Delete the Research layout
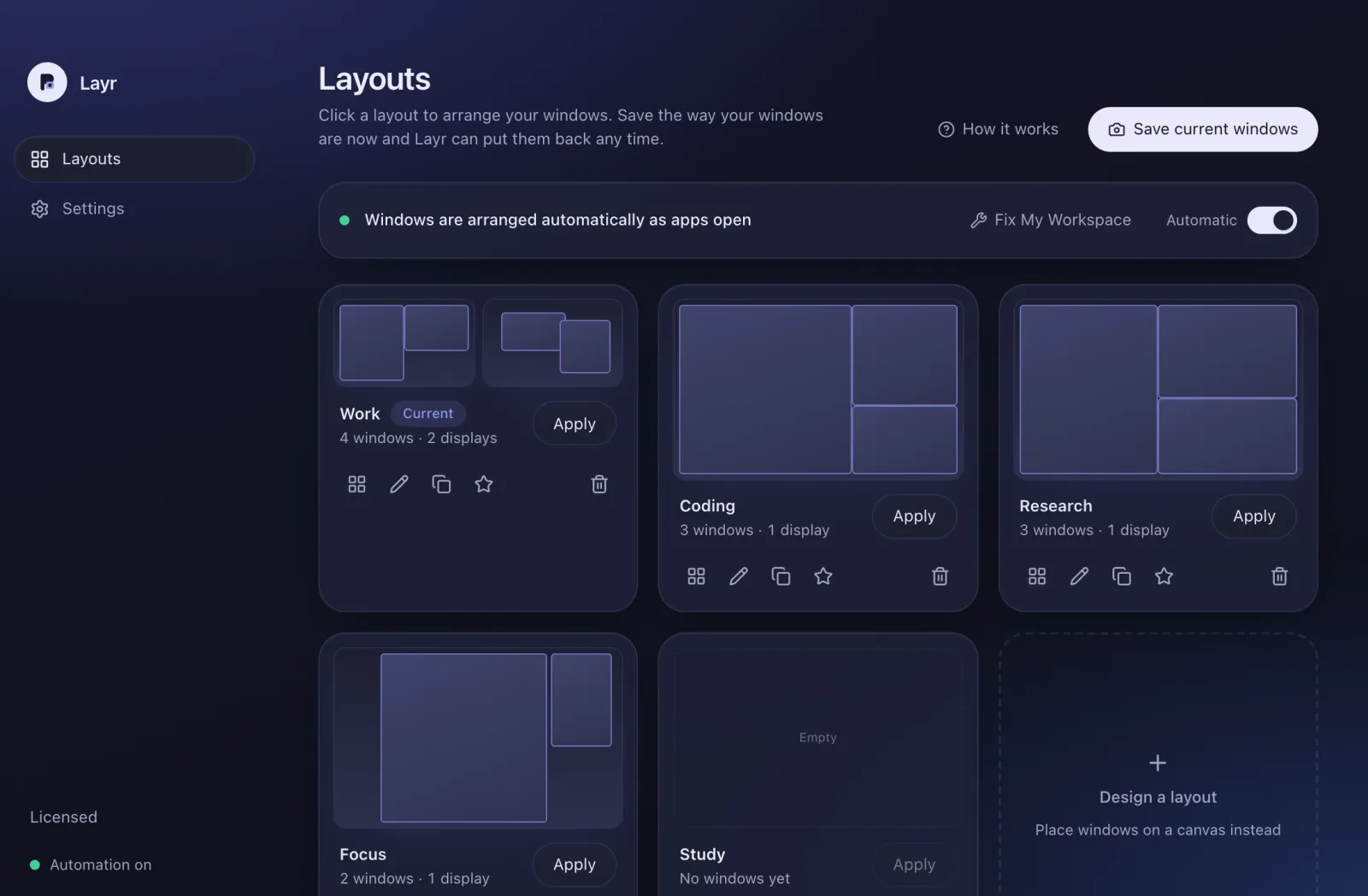The image size is (1368, 896). pos(1279,576)
